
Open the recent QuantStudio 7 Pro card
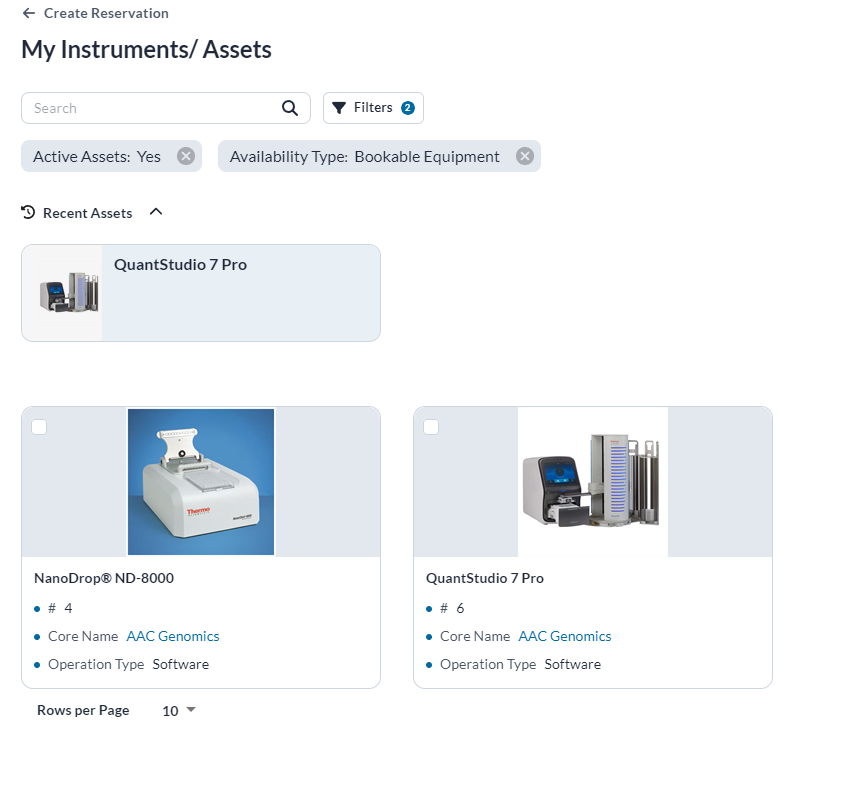(201, 293)
